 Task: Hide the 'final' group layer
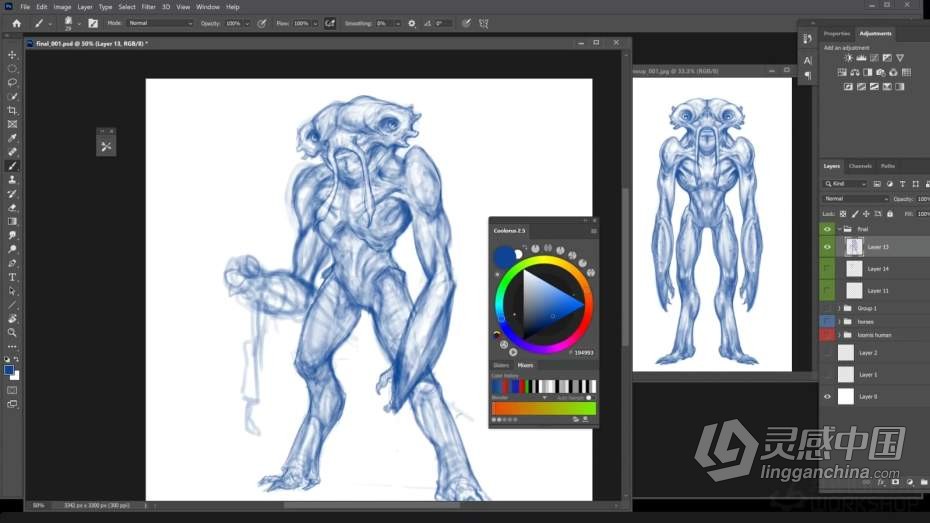coord(827,229)
